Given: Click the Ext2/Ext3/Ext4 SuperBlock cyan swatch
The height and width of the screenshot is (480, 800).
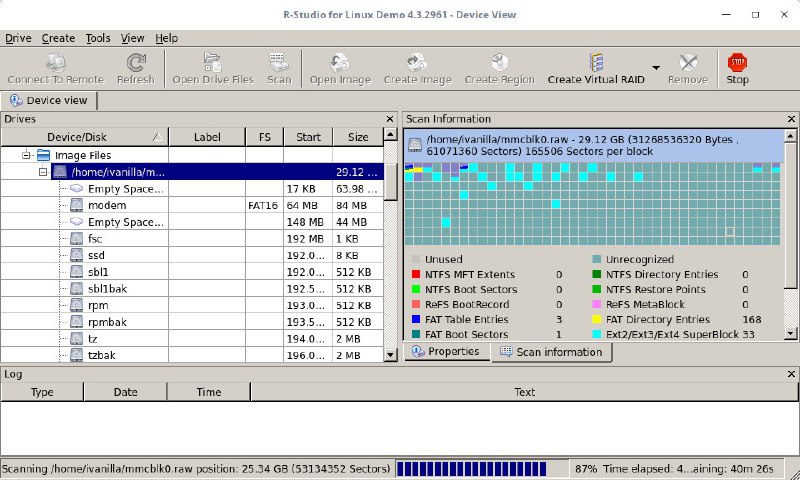Looking at the screenshot, I should click(x=596, y=334).
